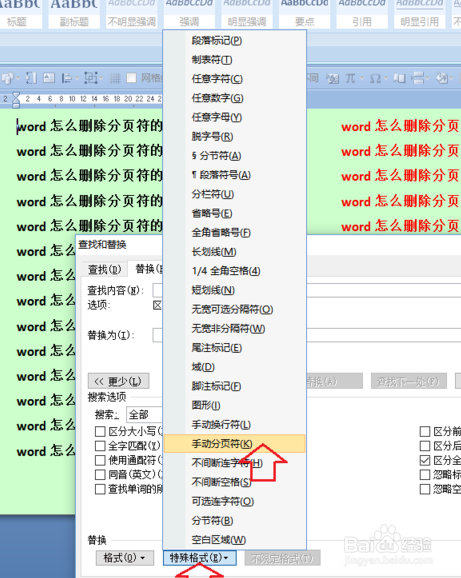Expand the dropdown arrow next to Ω
461x578 pixels.
coord(386,78)
